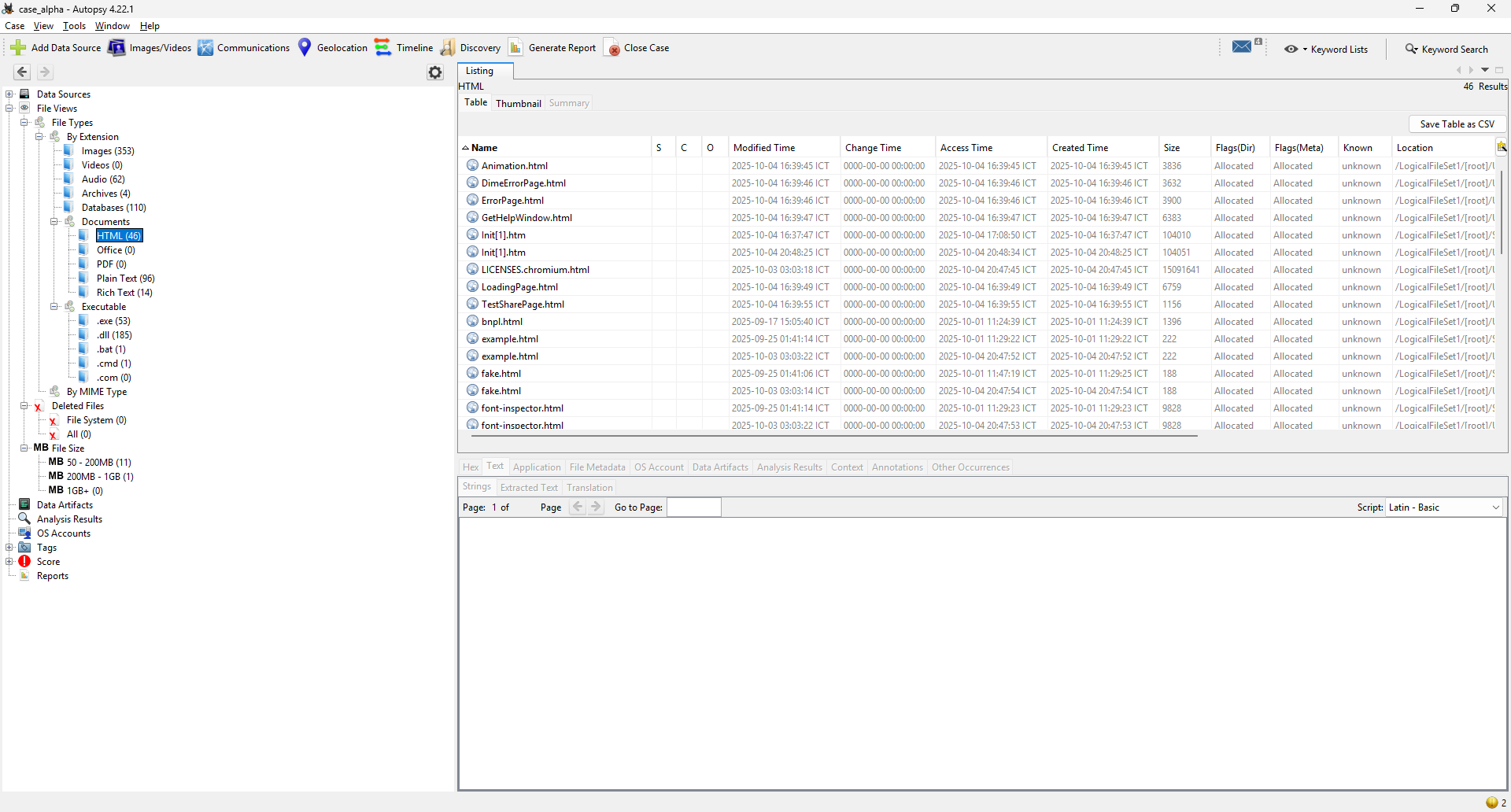Collapse the File Types tree node

(x=24, y=122)
